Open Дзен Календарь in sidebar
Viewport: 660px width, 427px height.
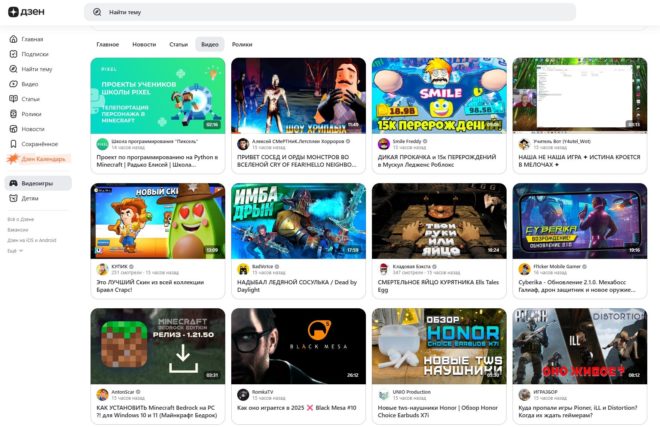pos(38,159)
